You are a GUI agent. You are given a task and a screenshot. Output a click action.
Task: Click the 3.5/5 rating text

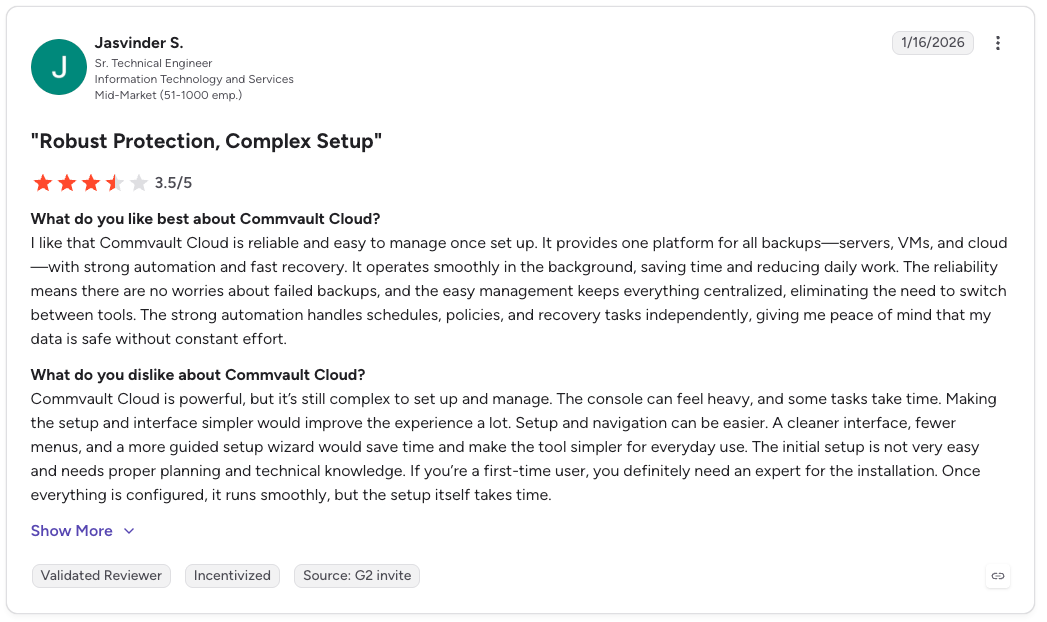point(173,183)
